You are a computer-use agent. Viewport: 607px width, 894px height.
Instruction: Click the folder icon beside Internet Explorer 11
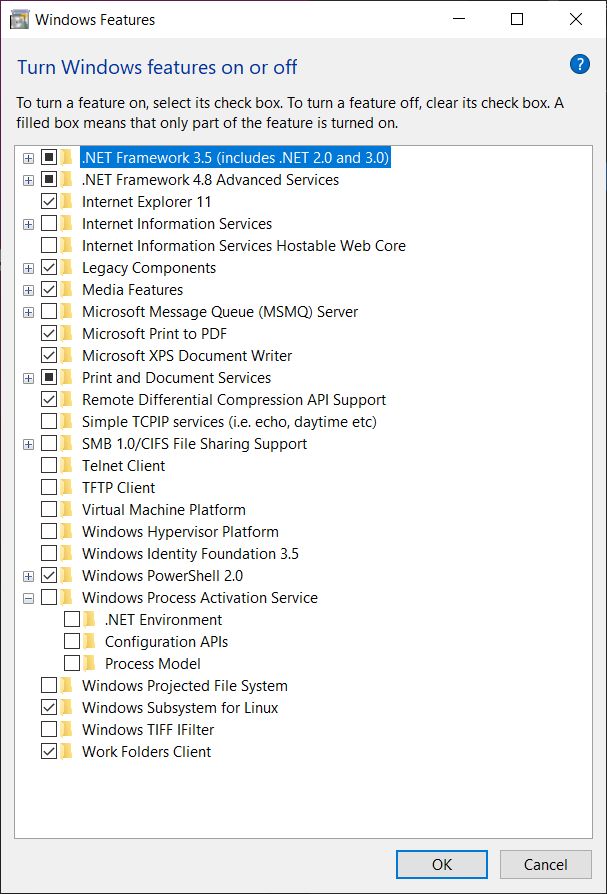coord(67,202)
